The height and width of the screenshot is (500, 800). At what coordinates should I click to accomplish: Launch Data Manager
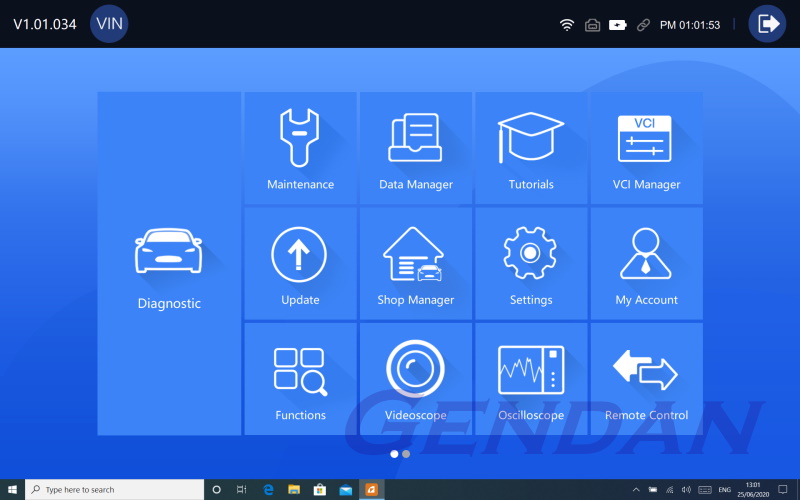pyautogui.click(x=415, y=148)
